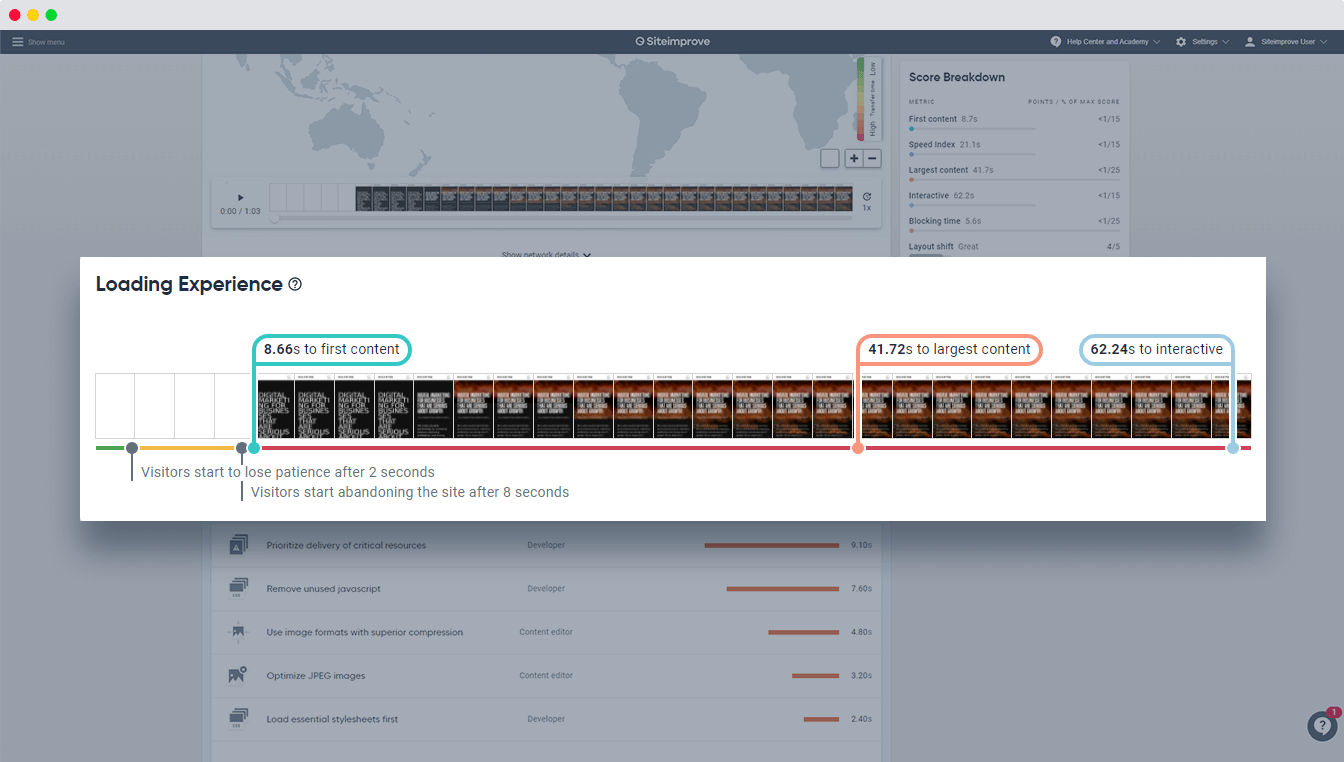This screenshot has width=1344, height=762.
Task: Click the Optimize JPEG images icon
Action: 237,676
